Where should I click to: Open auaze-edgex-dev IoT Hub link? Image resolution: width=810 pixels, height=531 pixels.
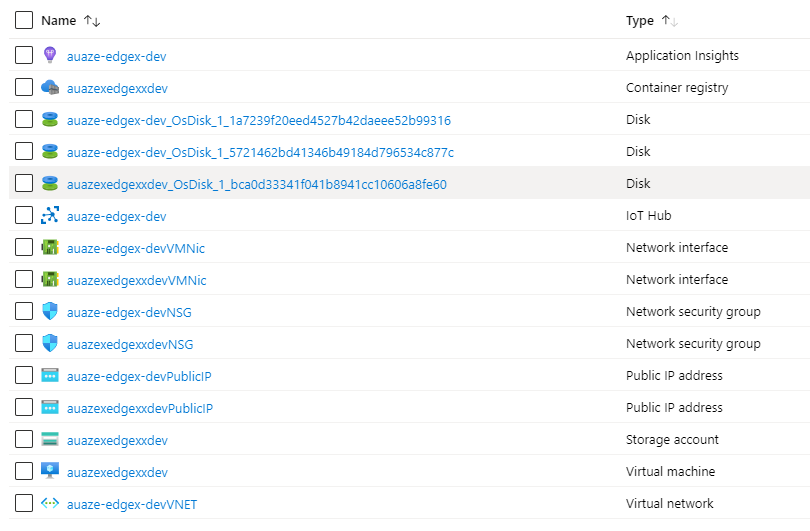click(x=117, y=216)
